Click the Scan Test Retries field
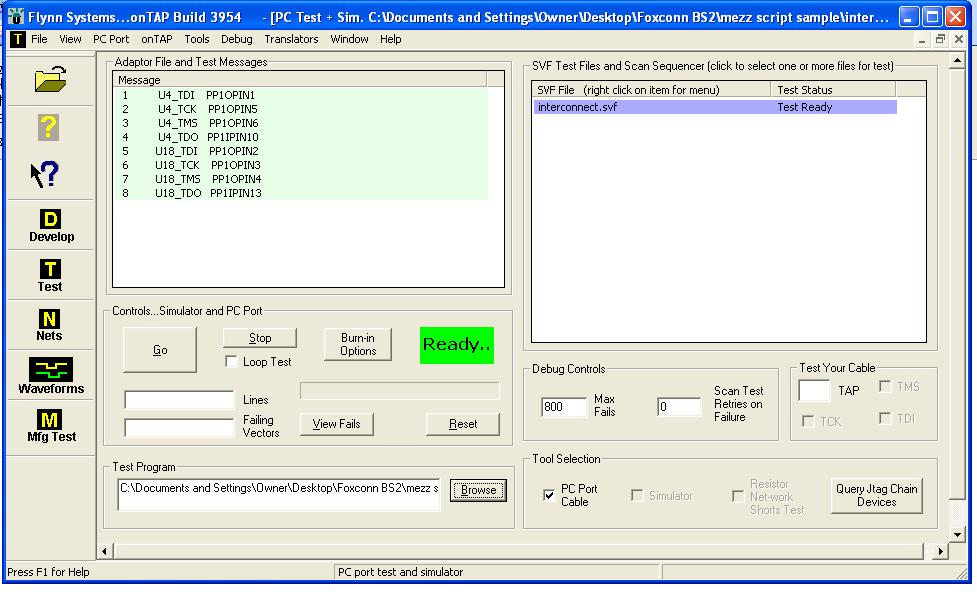The width and height of the screenshot is (977, 596). 679,407
